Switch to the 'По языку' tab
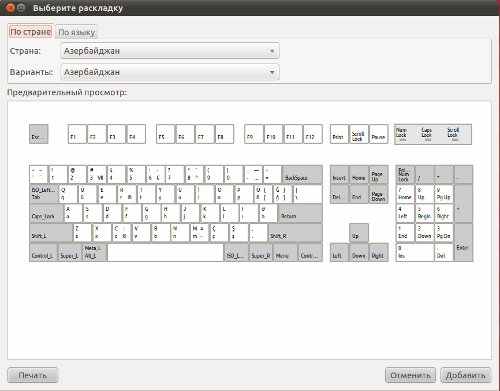 click(77, 32)
